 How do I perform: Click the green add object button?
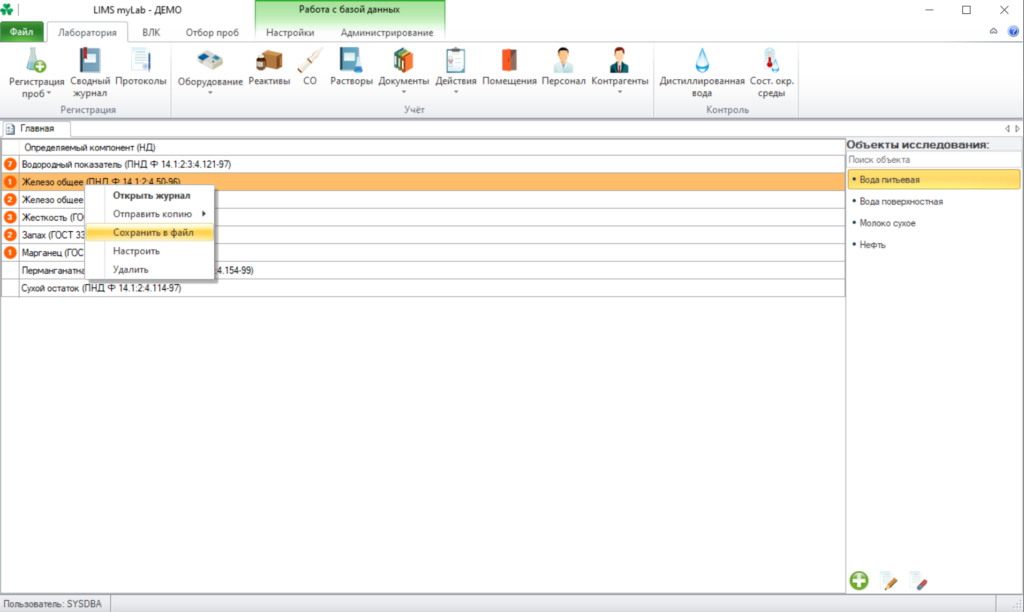pyautogui.click(x=859, y=580)
